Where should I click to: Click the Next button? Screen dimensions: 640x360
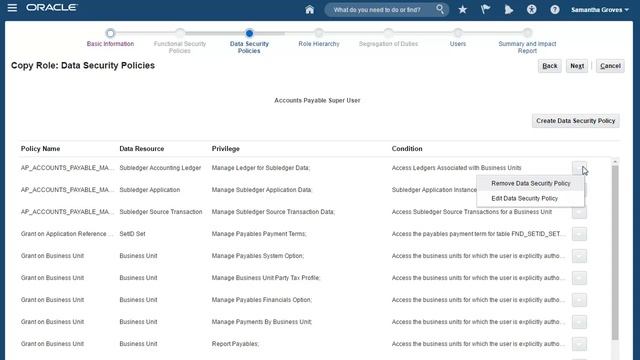pos(577,66)
